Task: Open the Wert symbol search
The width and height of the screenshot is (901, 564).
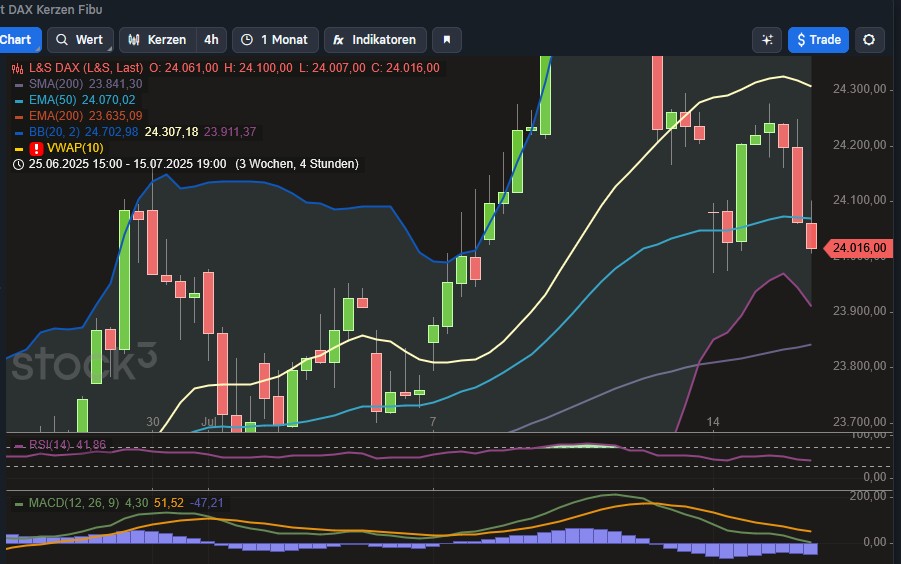Action: click(x=80, y=40)
